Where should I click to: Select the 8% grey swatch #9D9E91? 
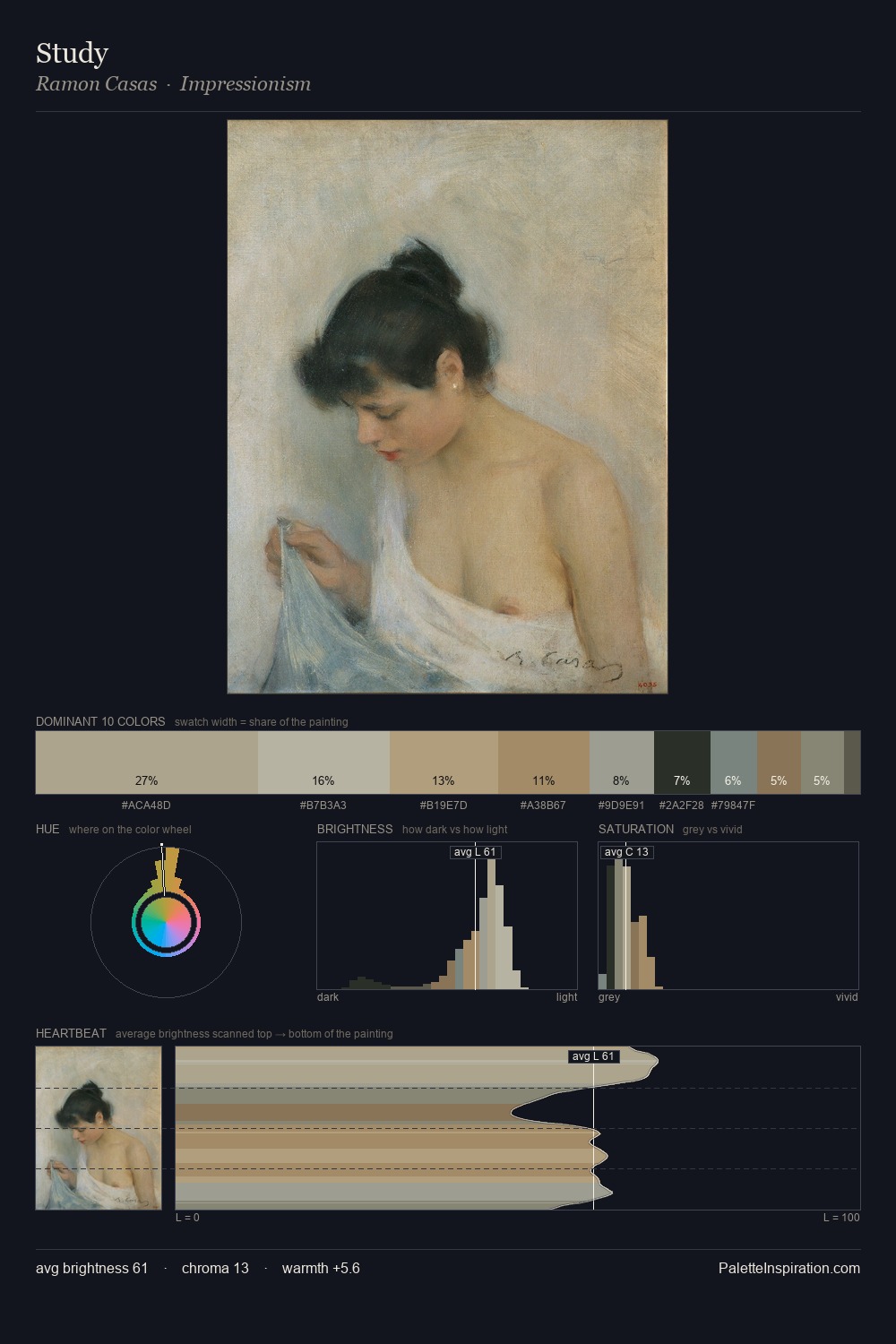coord(622,762)
